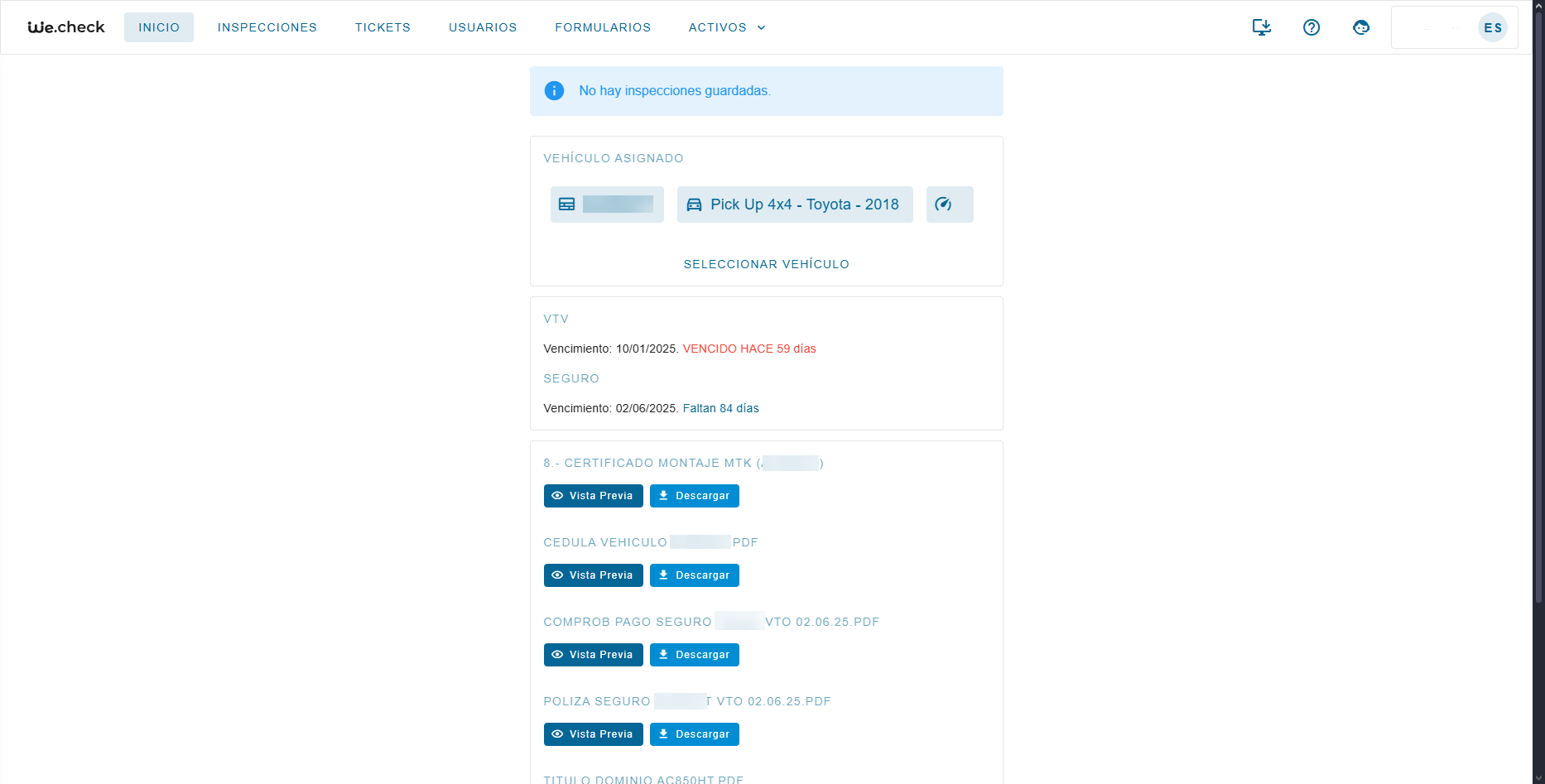Click the license plate chip icon
The height and width of the screenshot is (784, 1545).
pyautogui.click(x=567, y=204)
